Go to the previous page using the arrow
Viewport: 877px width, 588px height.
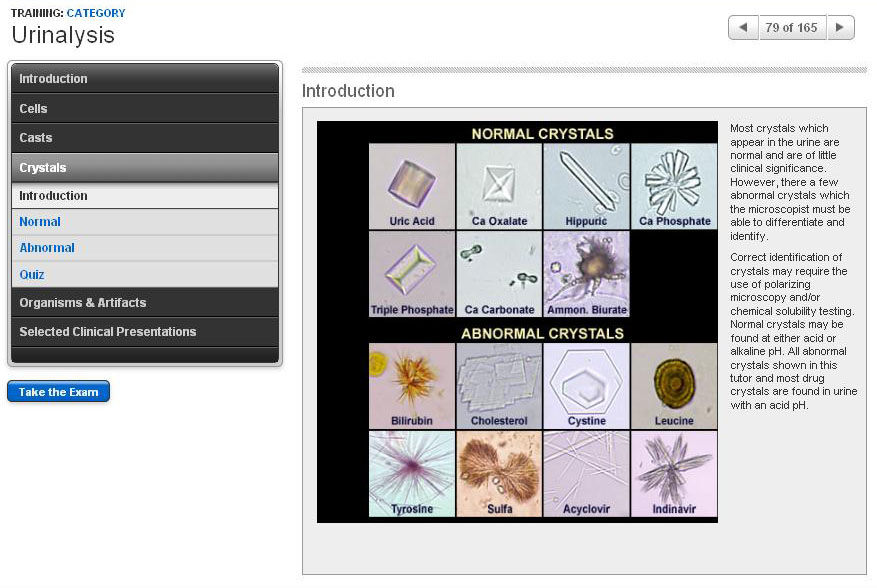click(742, 27)
